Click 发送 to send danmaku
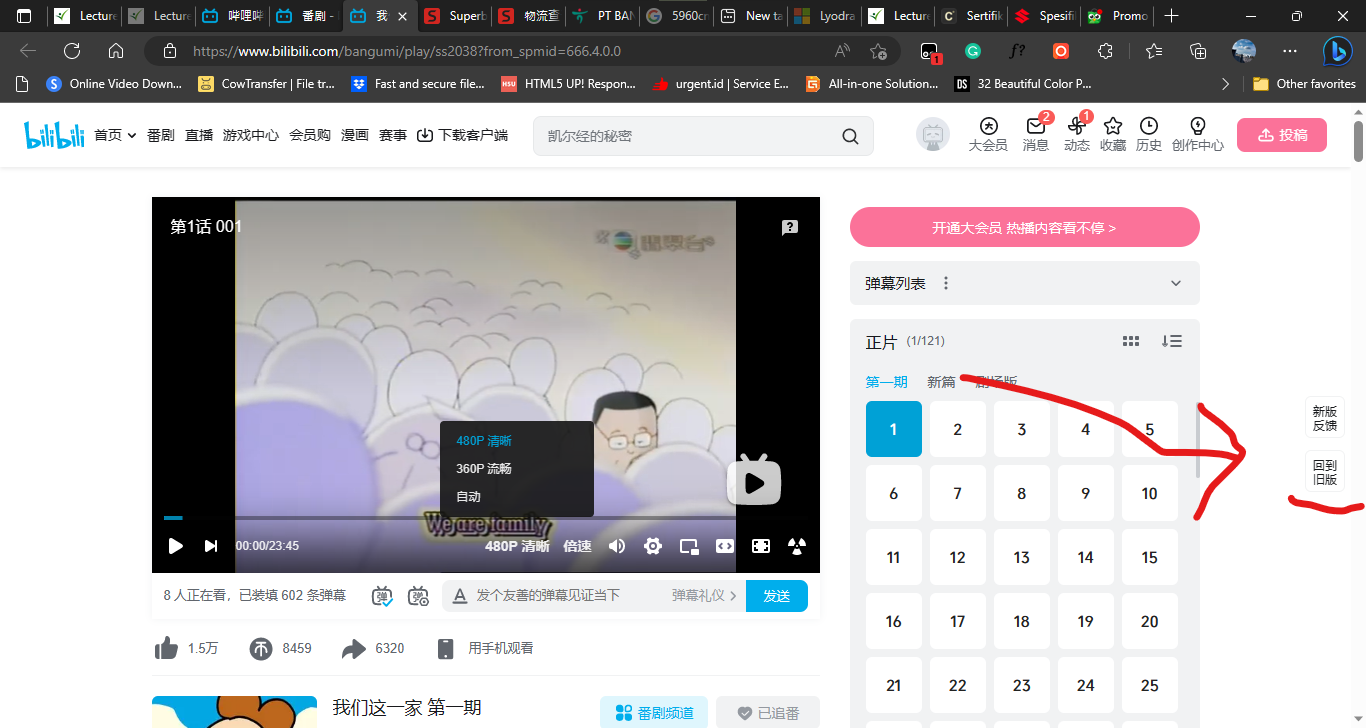 (777, 596)
